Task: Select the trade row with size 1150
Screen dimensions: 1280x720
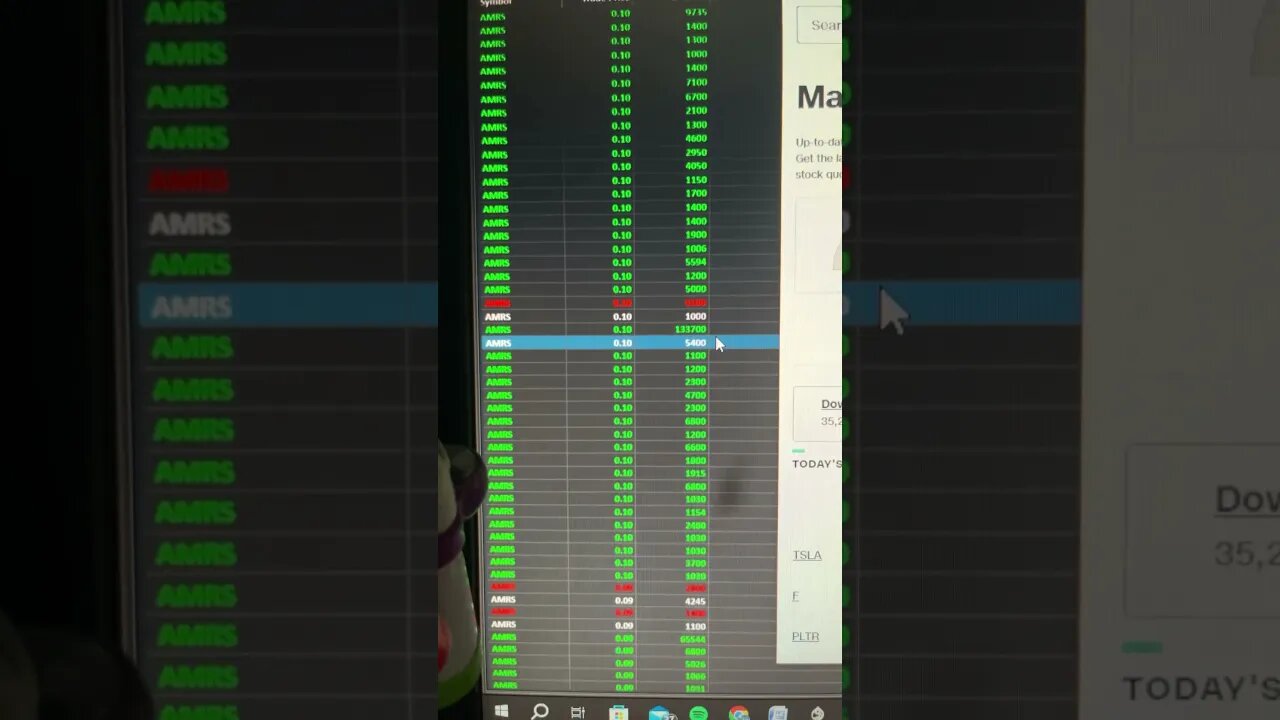Action: pos(630,180)
